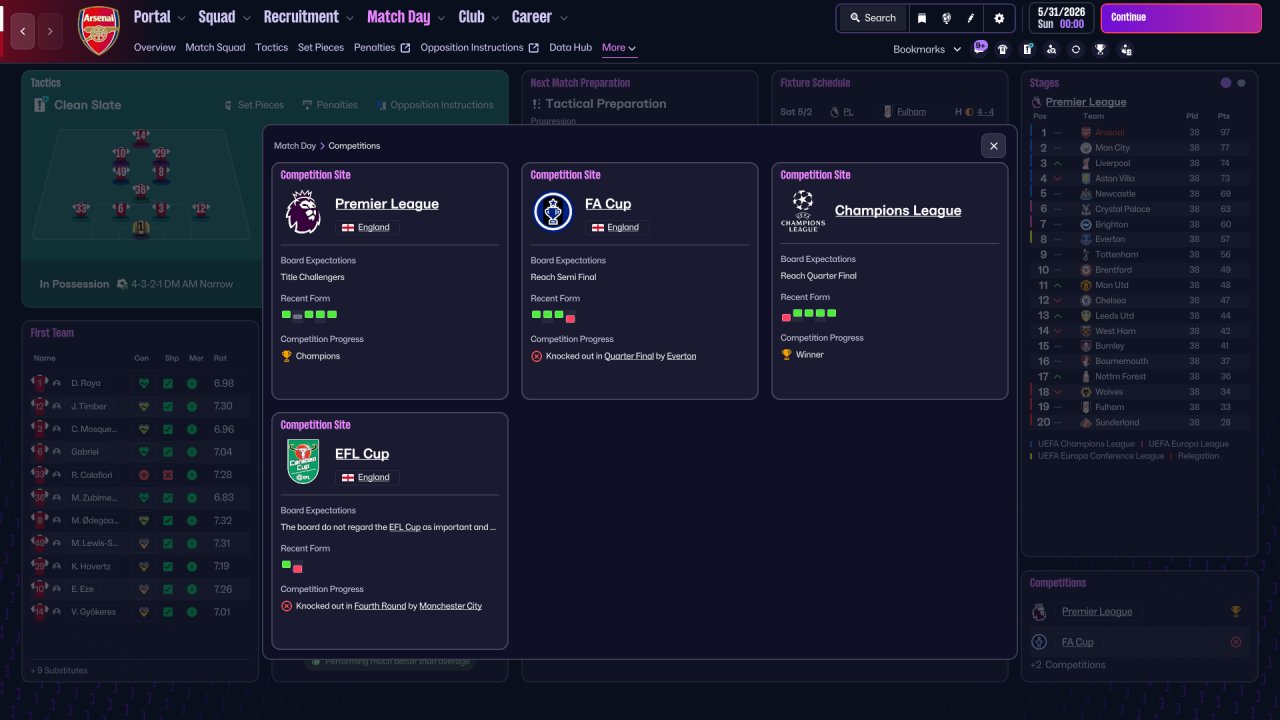The image size is (1280, 720).
Task: Select the first purple Stages page dot
Action: [x=1226, y=83]
